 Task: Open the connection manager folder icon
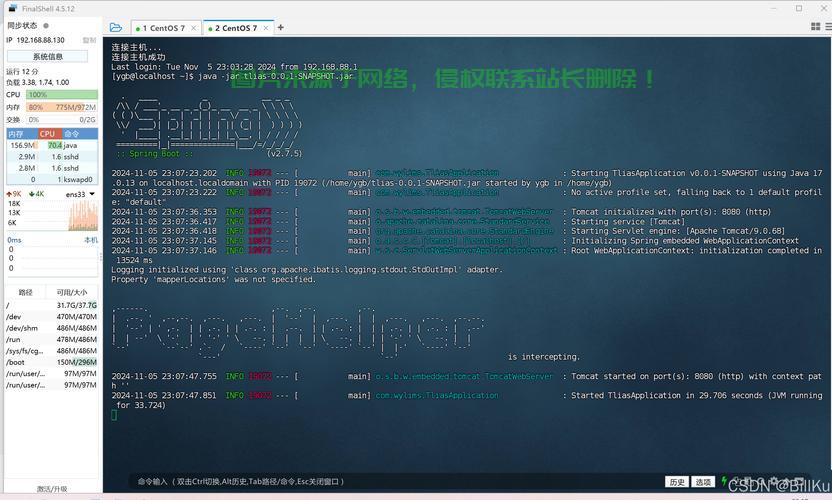tap(116, 28)
